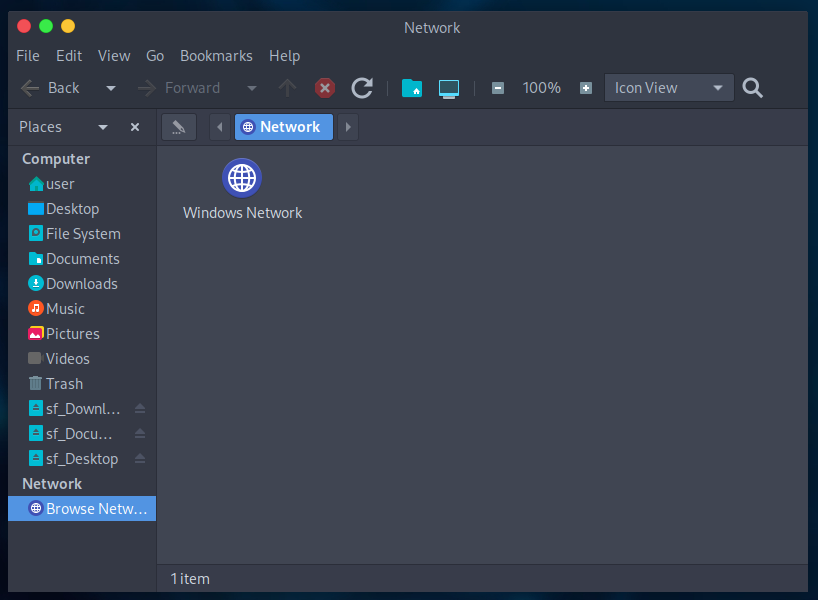Click the red Stop loading icon
Screen dimensions: 818x600
[324, 88]
